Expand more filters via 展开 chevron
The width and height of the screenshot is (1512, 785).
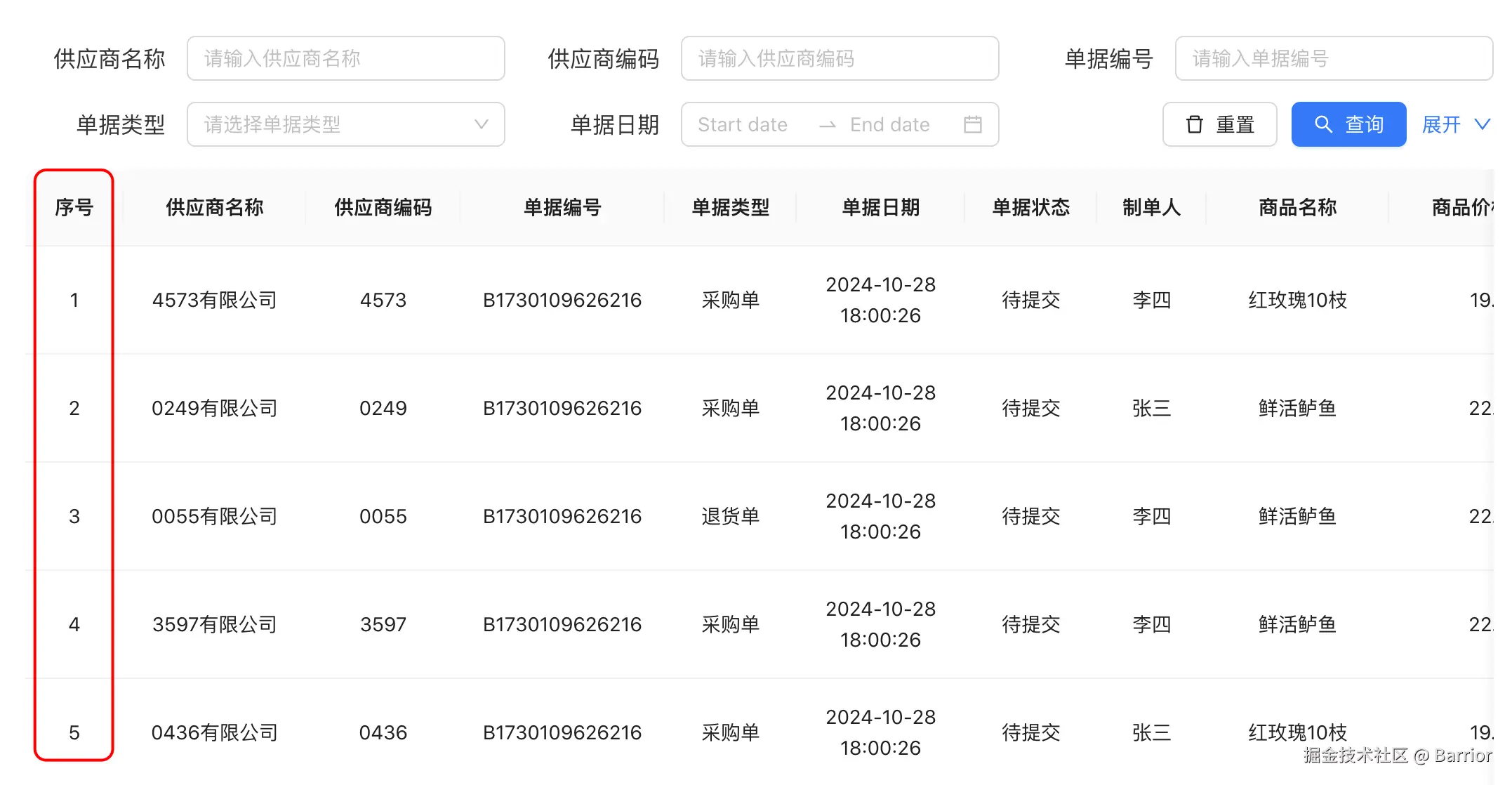[1482, 124]
